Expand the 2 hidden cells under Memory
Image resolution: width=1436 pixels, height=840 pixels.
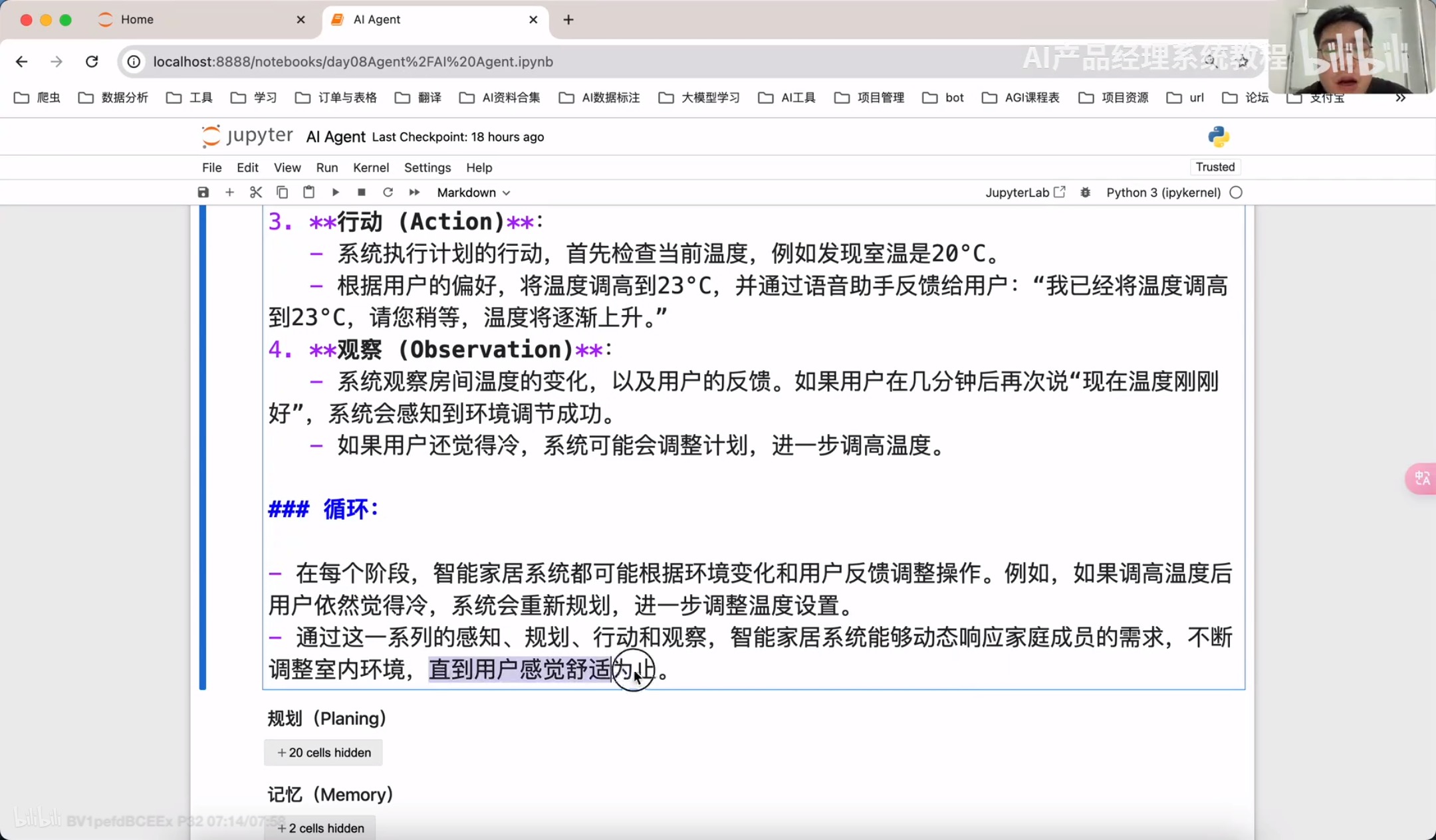pos(320,828)
